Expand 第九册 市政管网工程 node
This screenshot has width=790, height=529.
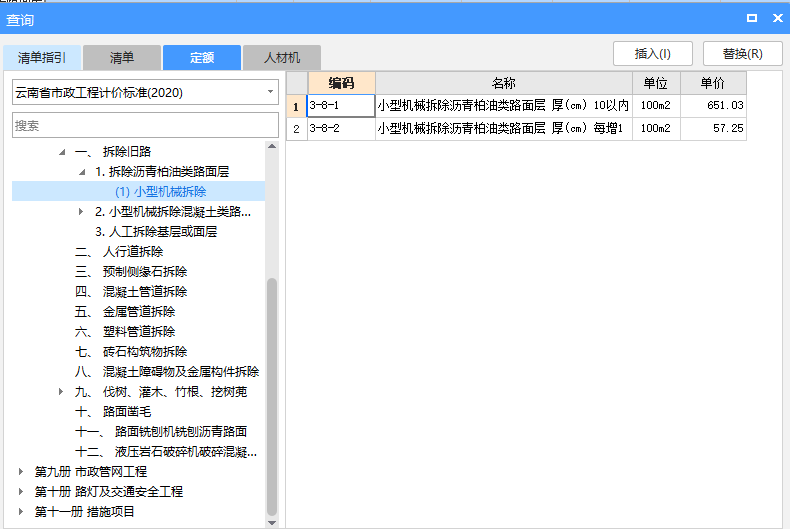click(x=21, y=472)
